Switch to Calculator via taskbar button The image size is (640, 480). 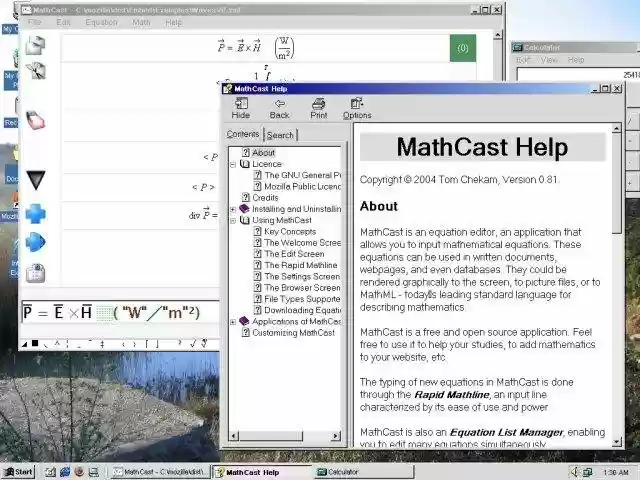(364, 472)
